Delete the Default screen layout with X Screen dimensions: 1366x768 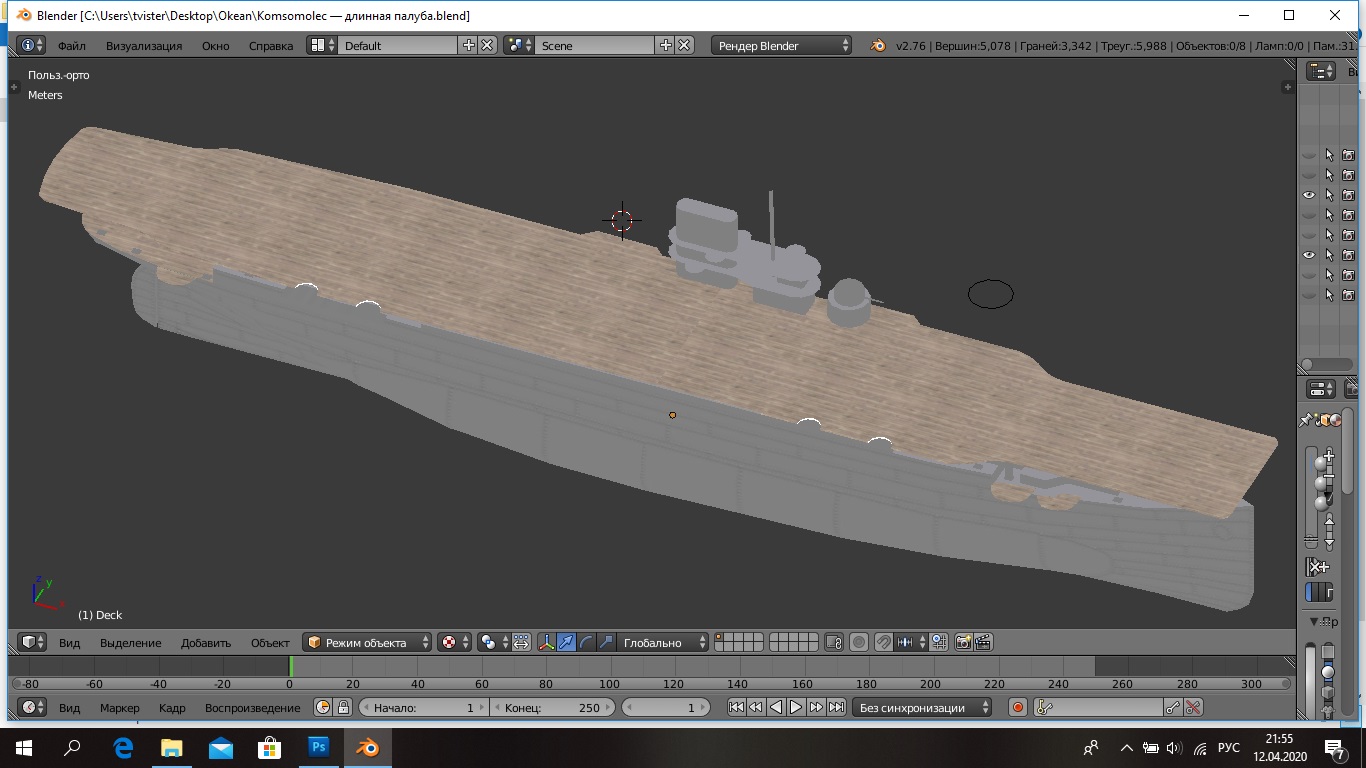point(487,45)
